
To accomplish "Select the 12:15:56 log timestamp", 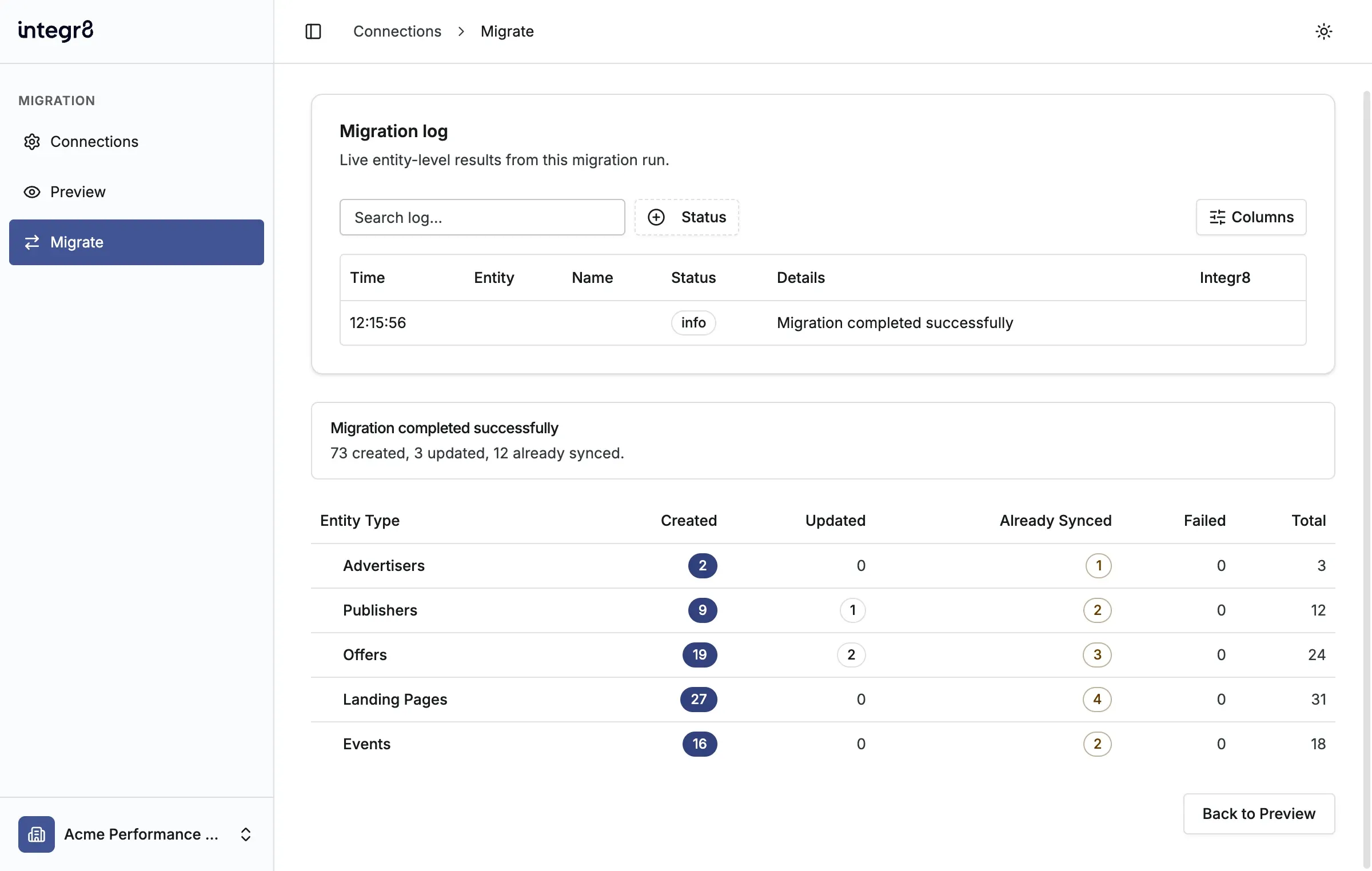I will coord(378,323).
